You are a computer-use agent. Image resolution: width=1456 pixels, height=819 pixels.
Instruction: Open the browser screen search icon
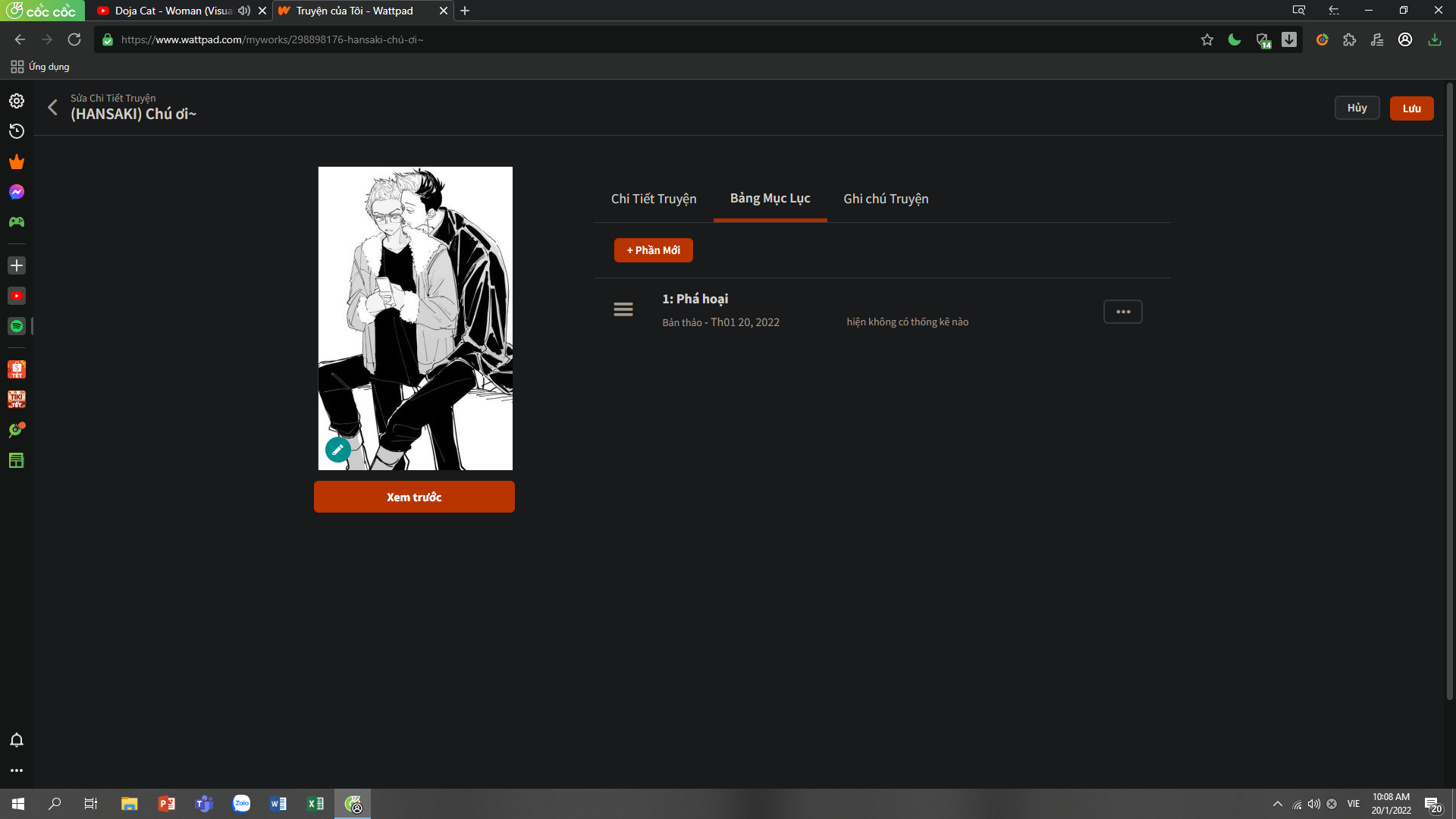tap(1299, 11)
